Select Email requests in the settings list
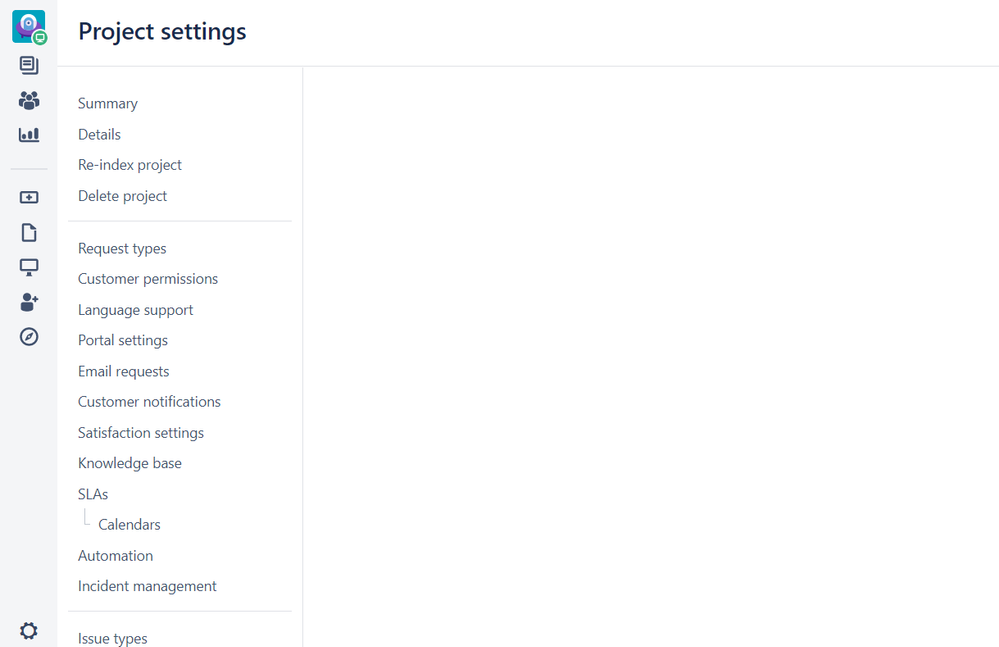 (123, 371)
